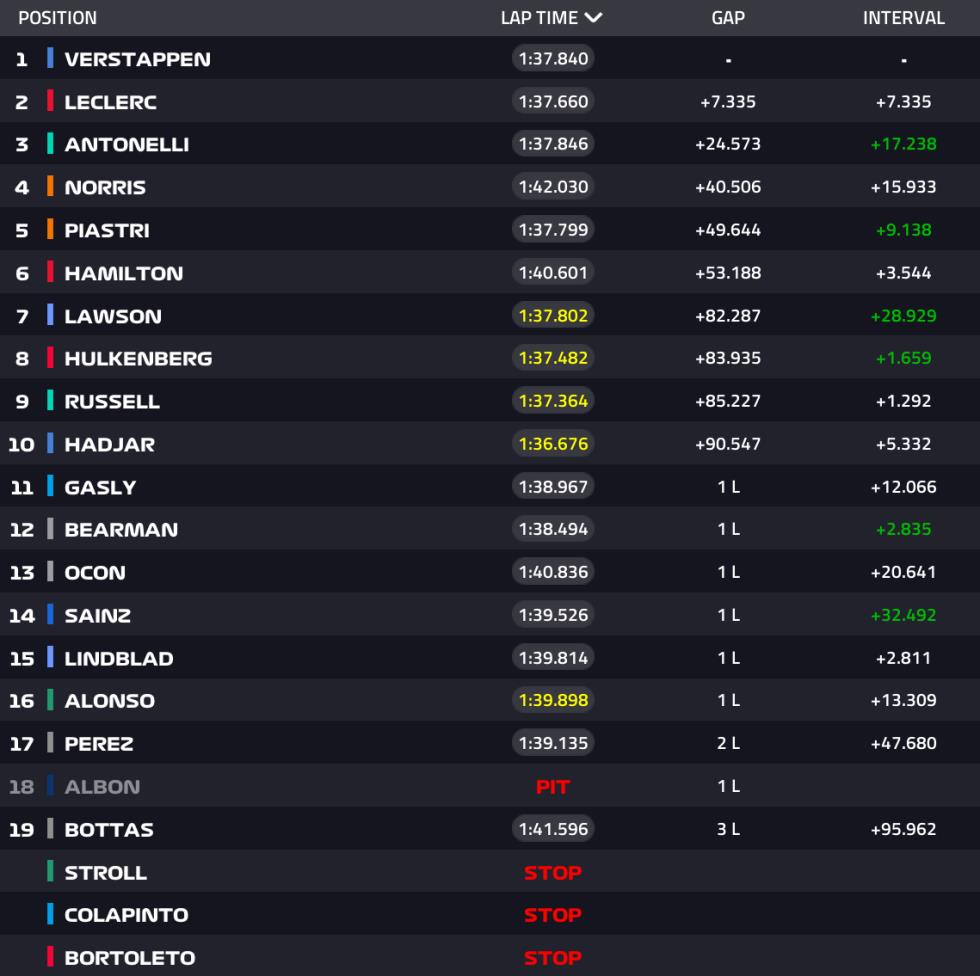Click Verstappen's blue team color bar
The width and height of the screenshot is (980, 976).
click(x=50, y=58)
